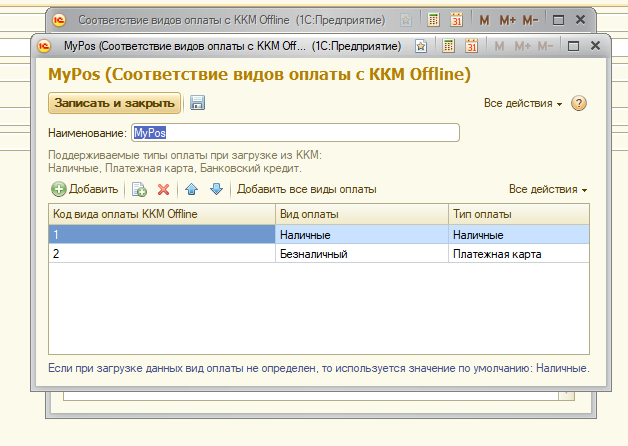Move row up with the up arrow
This screenshot has width=628, height=446.
pyautogui.click(x=191, y=189)
